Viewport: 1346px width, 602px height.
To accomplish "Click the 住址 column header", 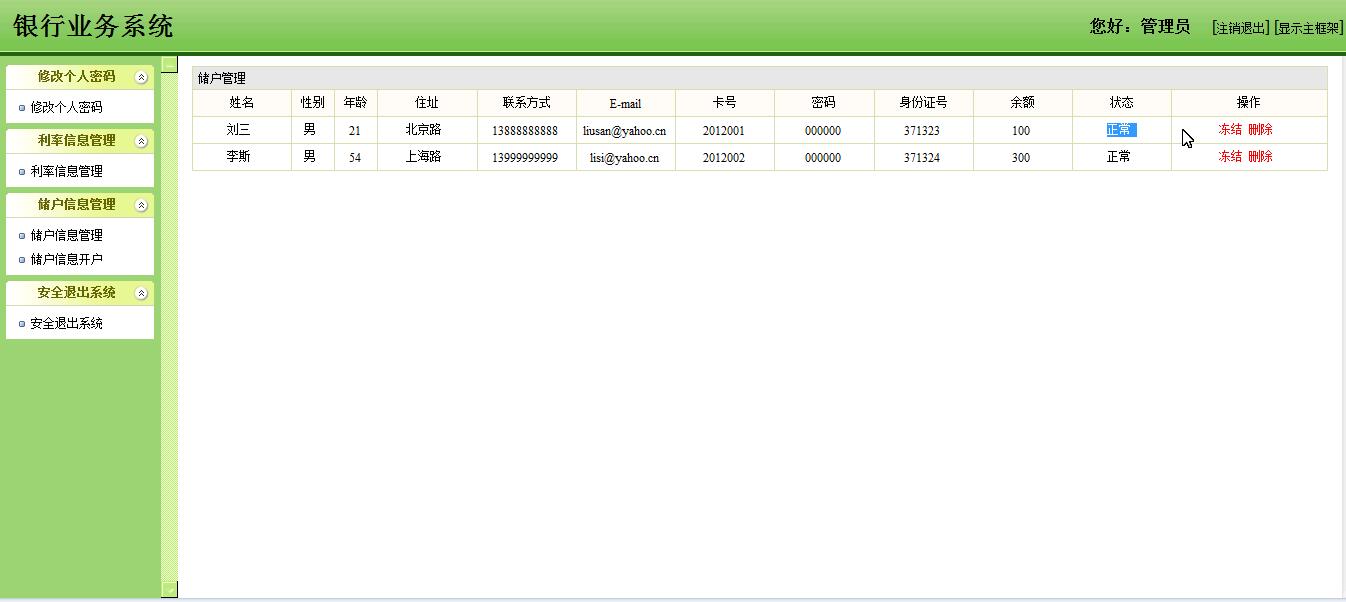I will (x=427, y=103).
